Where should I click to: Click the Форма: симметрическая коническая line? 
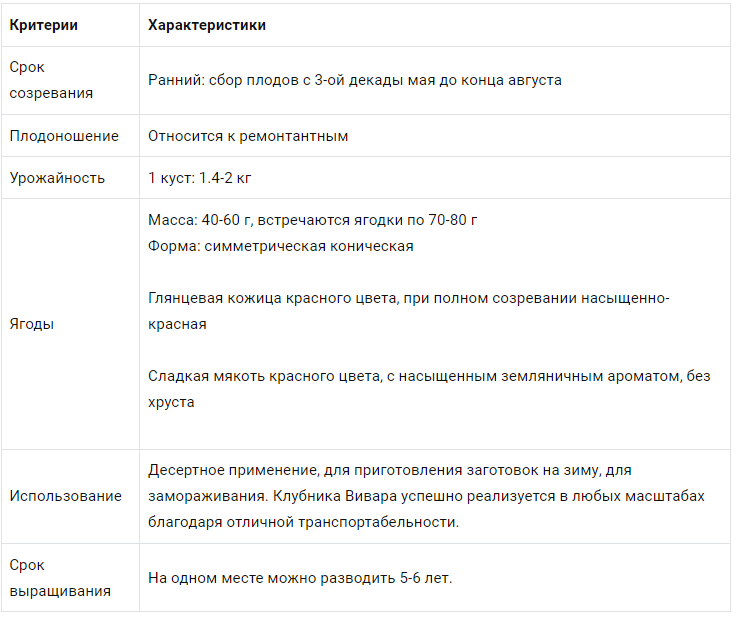coord(281,246)
